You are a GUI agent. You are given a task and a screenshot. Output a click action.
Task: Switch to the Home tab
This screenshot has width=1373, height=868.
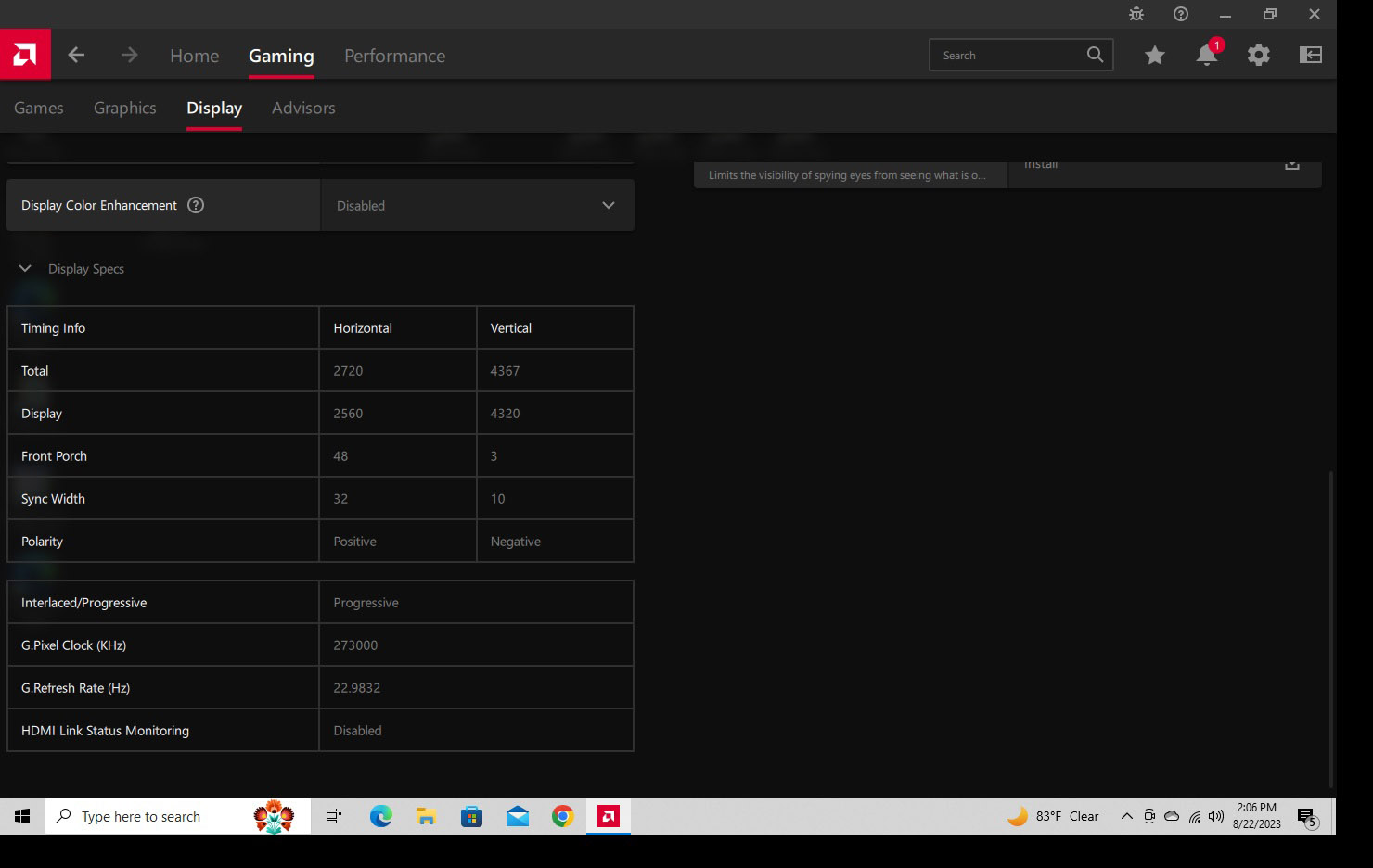194,56
